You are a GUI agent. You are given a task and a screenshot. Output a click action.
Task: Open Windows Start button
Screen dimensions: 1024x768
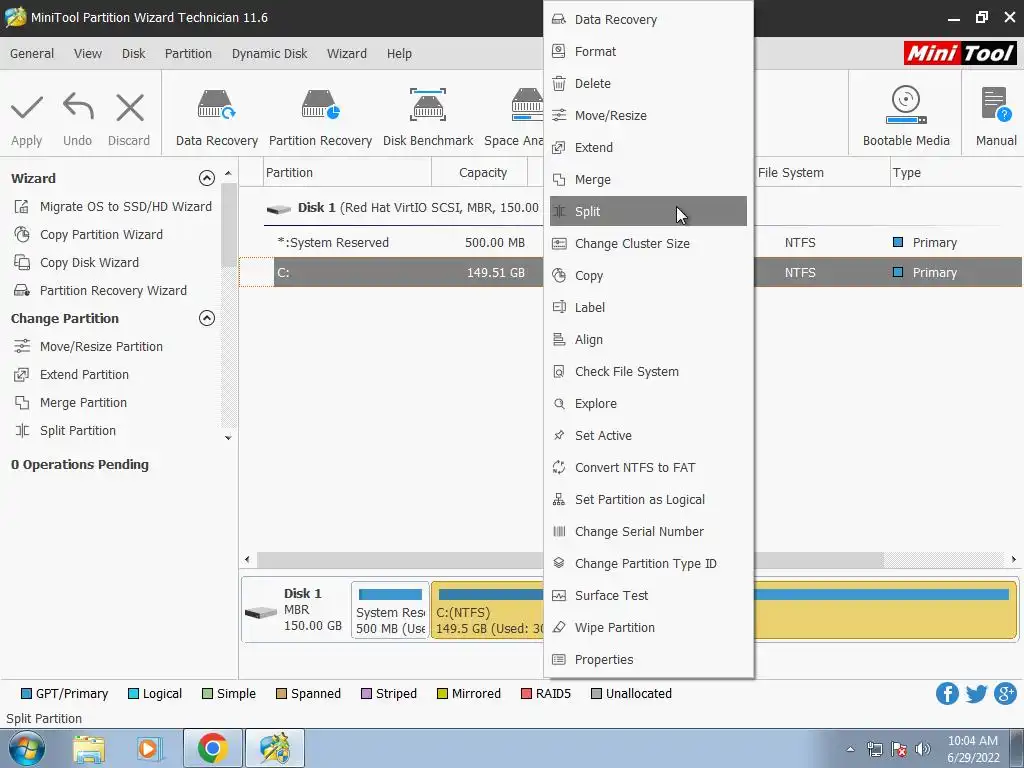27,748
